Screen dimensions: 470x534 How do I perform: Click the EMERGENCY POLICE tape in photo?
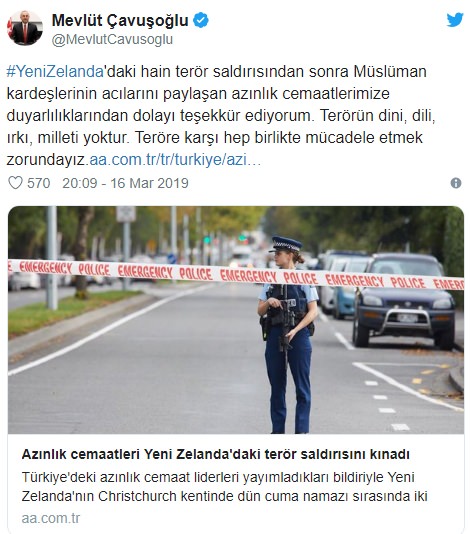coord(236,274)
